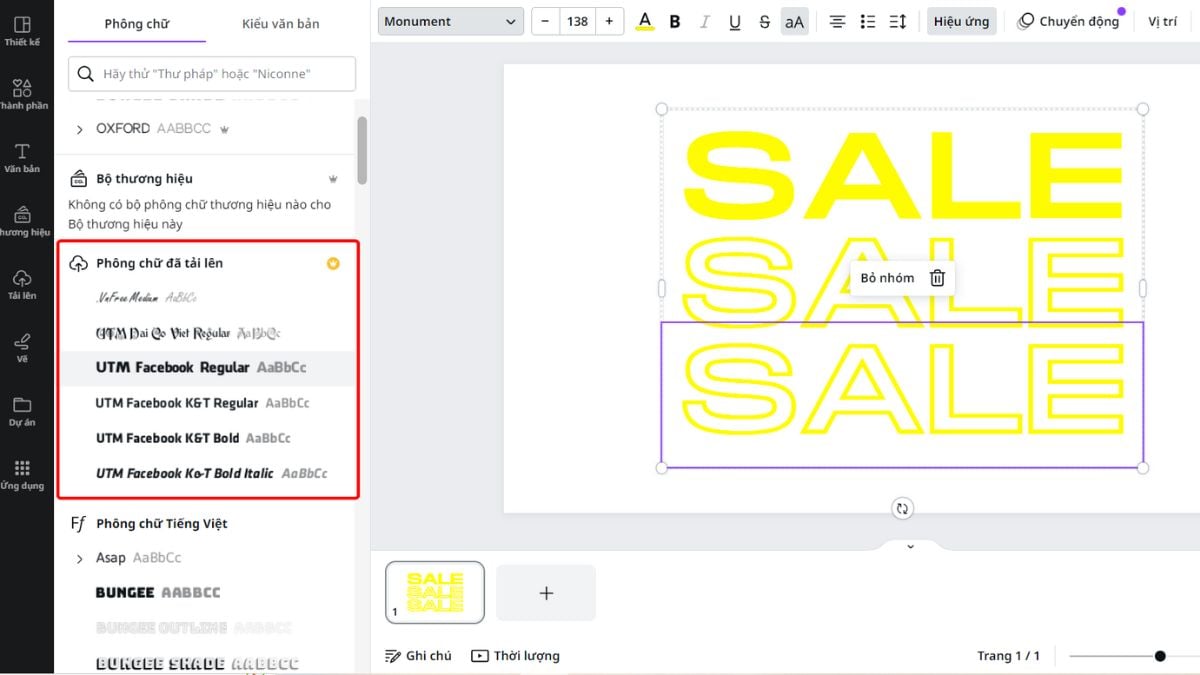1200x675 pixels.
Task: Expand the Asap font family
Action: click(79, 558)
